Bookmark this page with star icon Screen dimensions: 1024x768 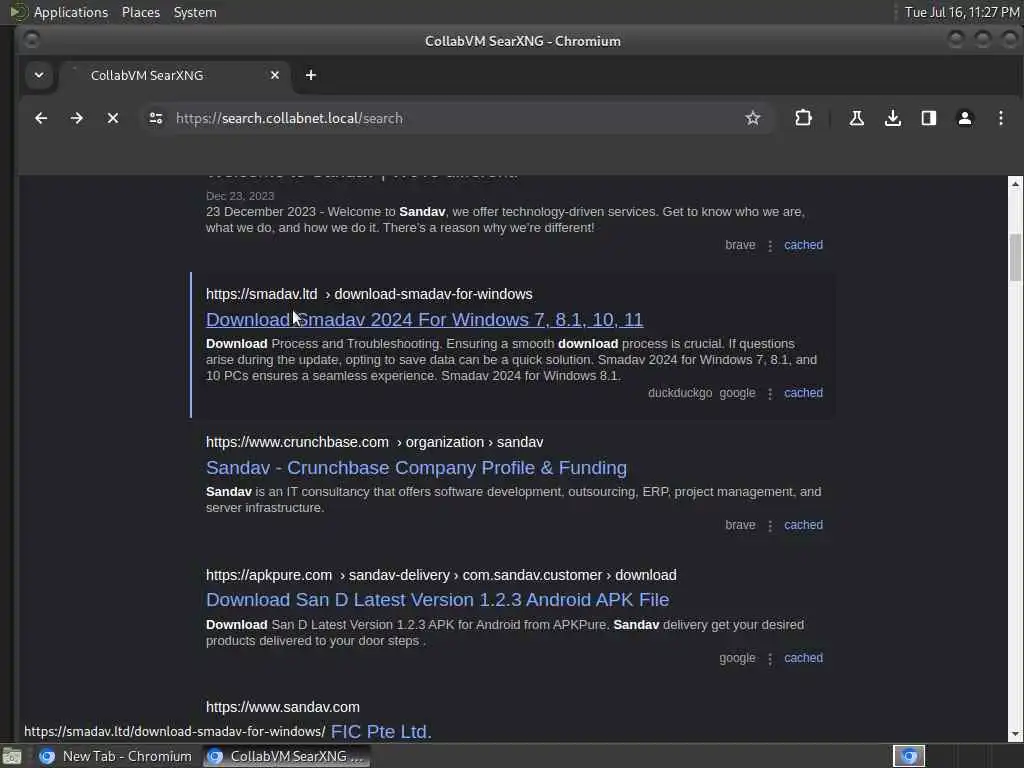click(752, 118)
